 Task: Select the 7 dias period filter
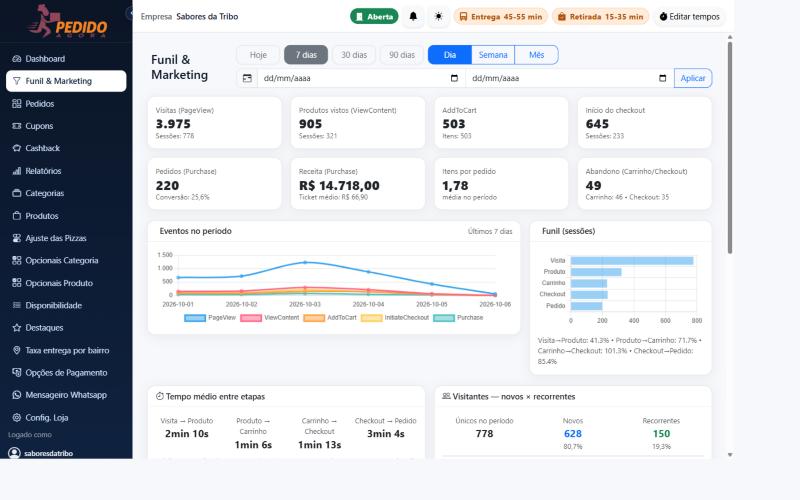(306, 55)
